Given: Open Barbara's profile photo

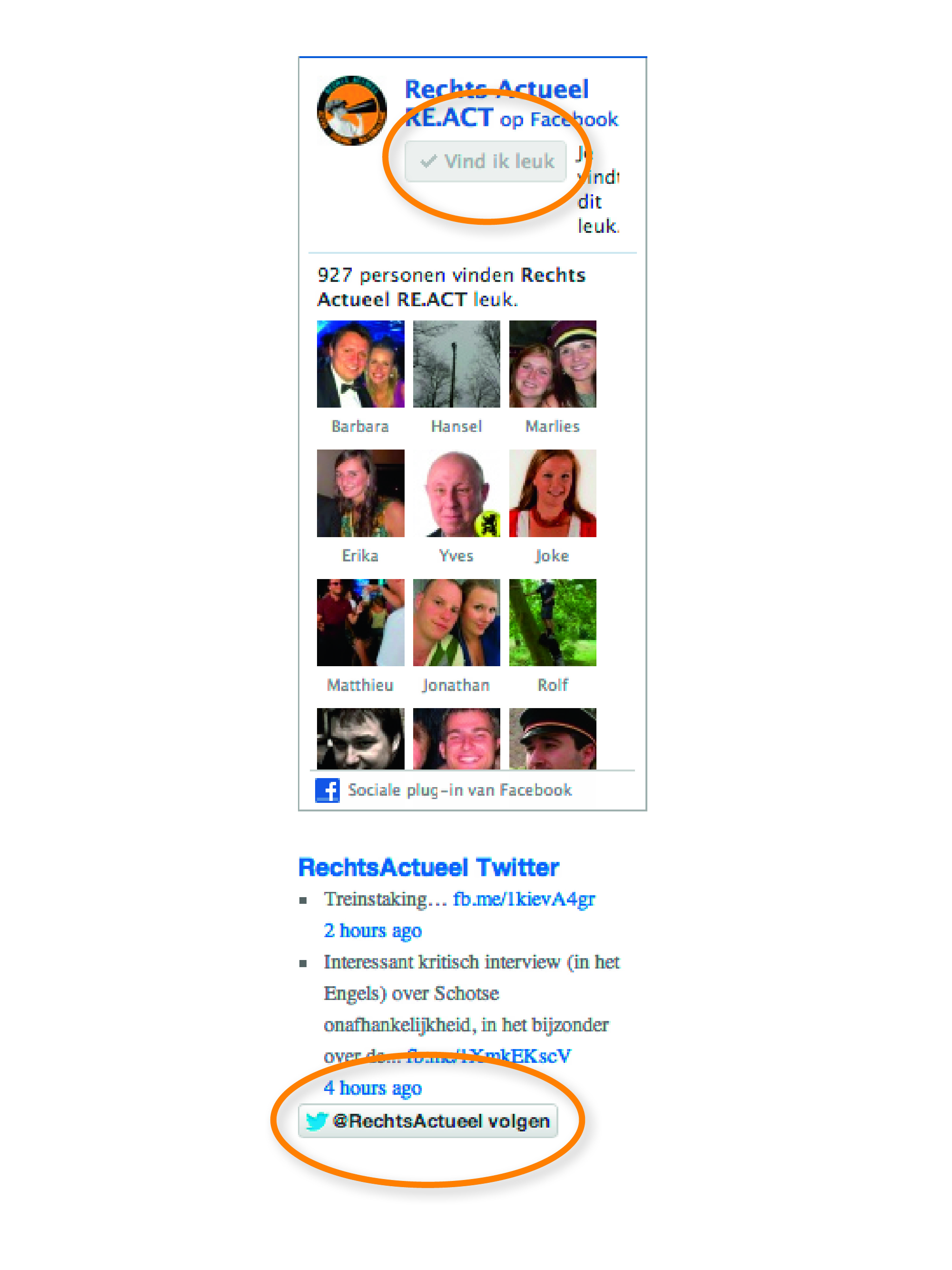Looking at the screenshot, I should [x=360, y=364].
